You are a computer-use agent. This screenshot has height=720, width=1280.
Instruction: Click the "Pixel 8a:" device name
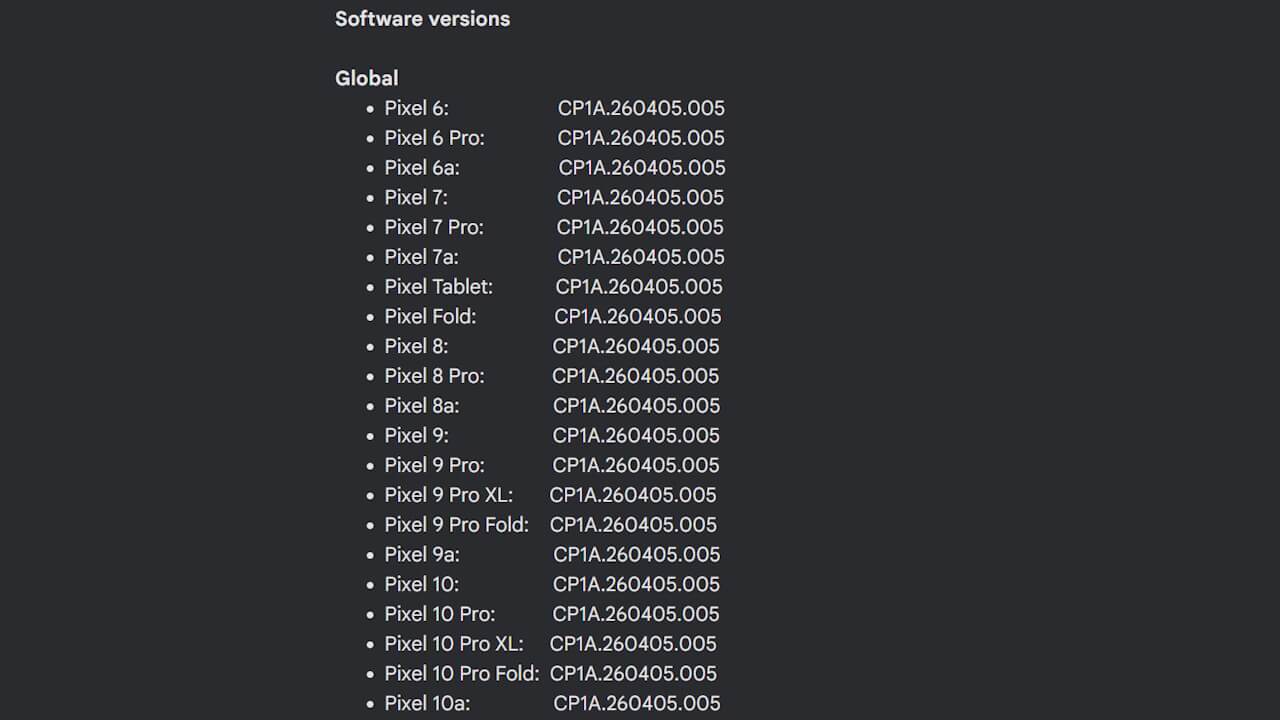pyautogui.click(x=422, y=406)
